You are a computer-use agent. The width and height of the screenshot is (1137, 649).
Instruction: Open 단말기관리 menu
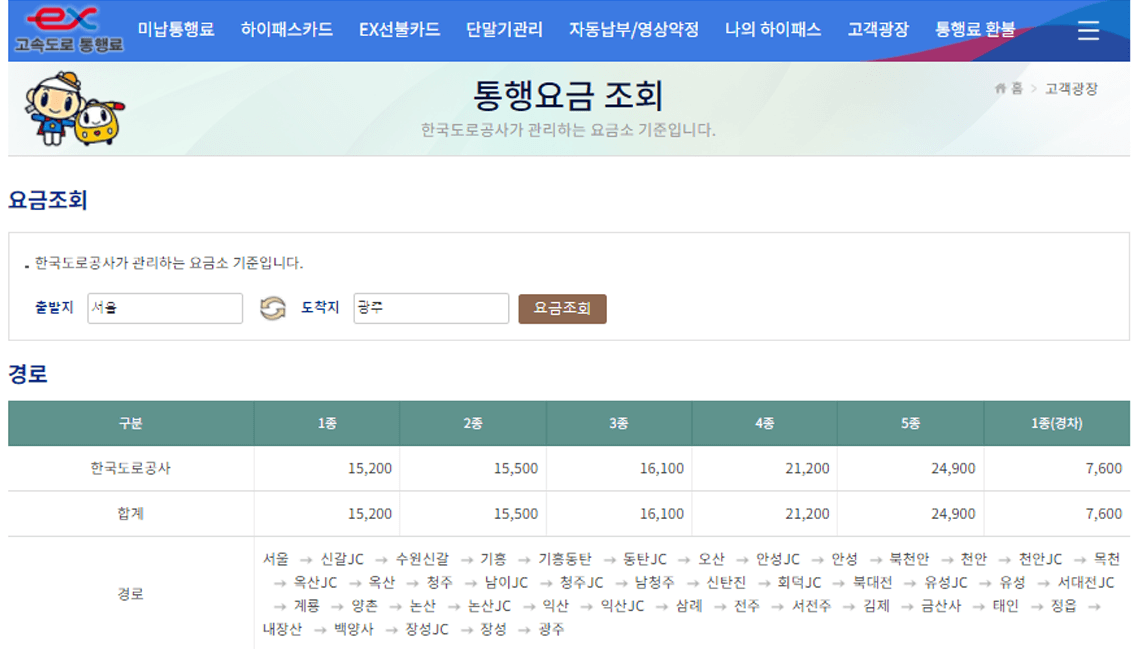(504, 30)
